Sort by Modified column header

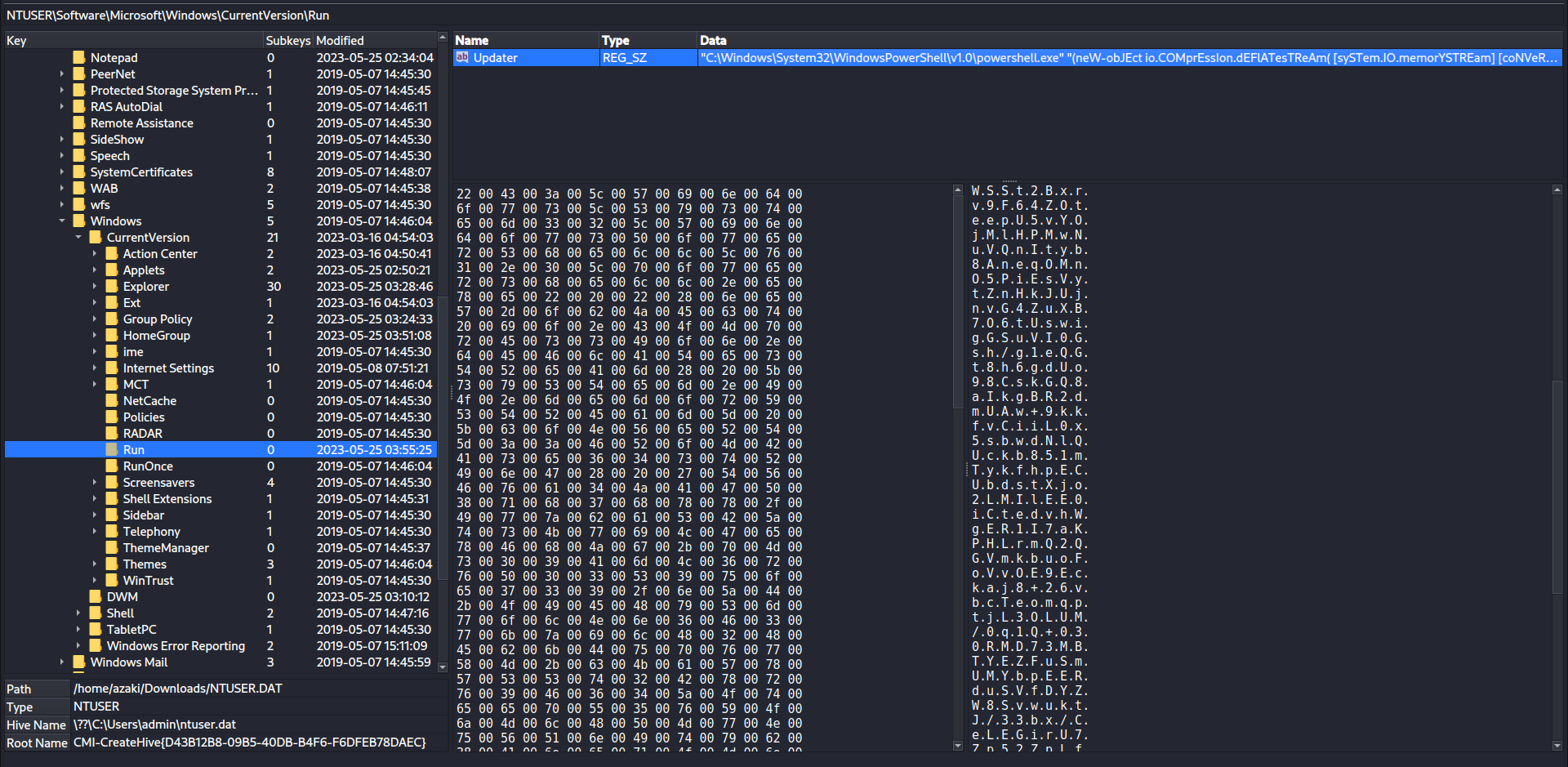(x=375, y=40)
